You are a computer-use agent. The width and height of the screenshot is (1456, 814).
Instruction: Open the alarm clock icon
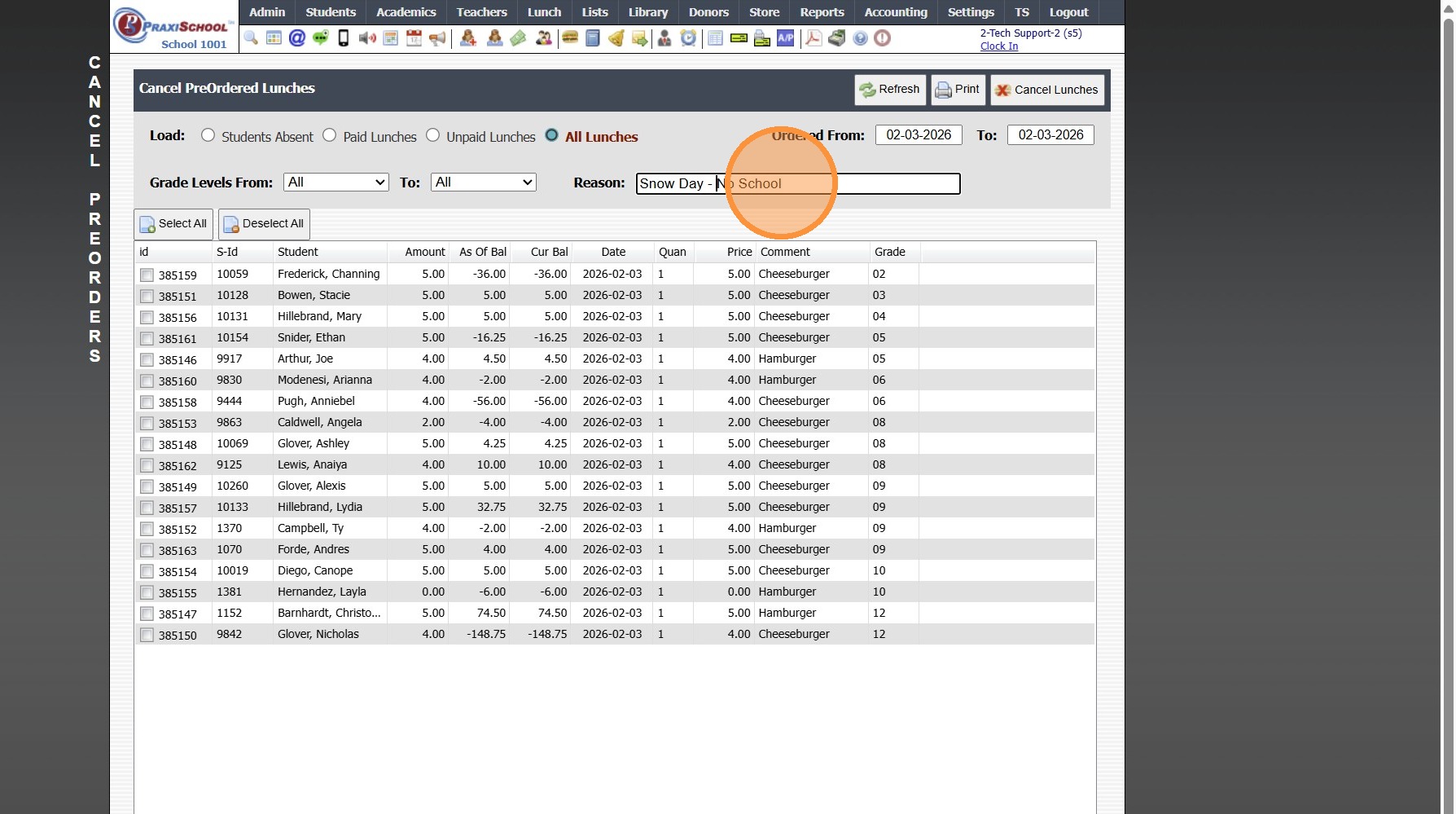689,38
